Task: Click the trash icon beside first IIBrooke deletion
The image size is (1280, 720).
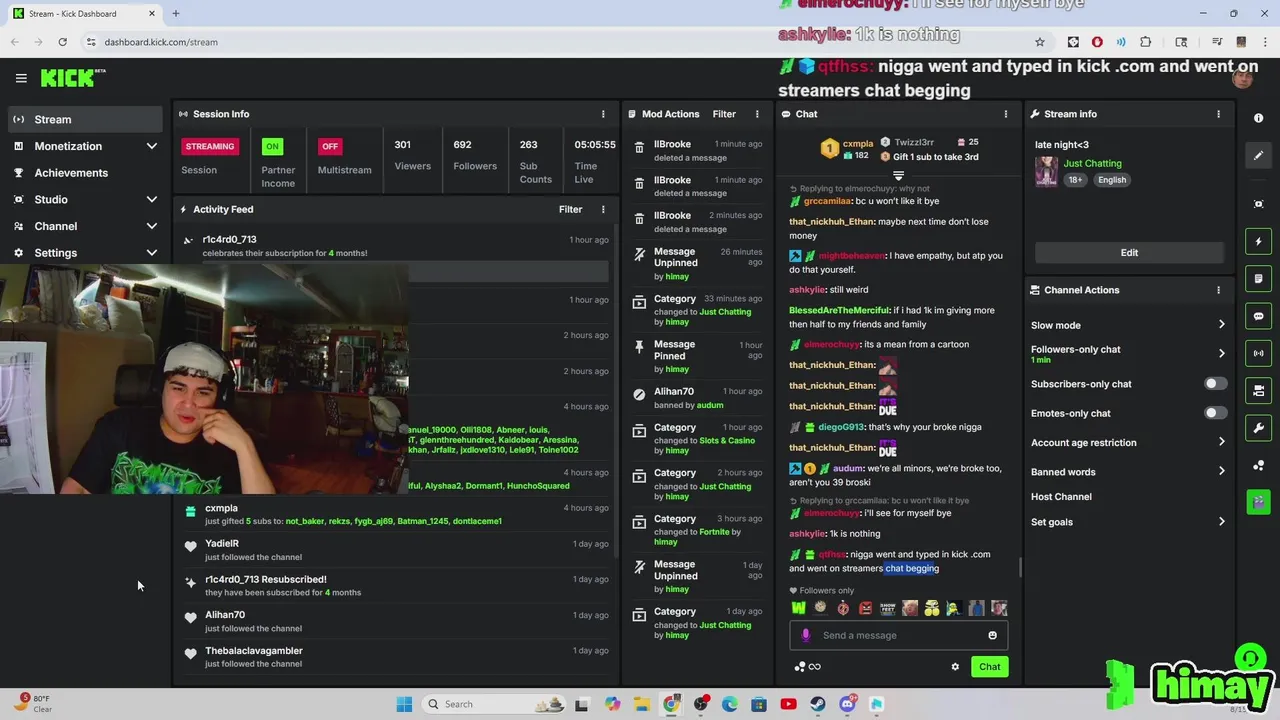Action: (639, 148)
